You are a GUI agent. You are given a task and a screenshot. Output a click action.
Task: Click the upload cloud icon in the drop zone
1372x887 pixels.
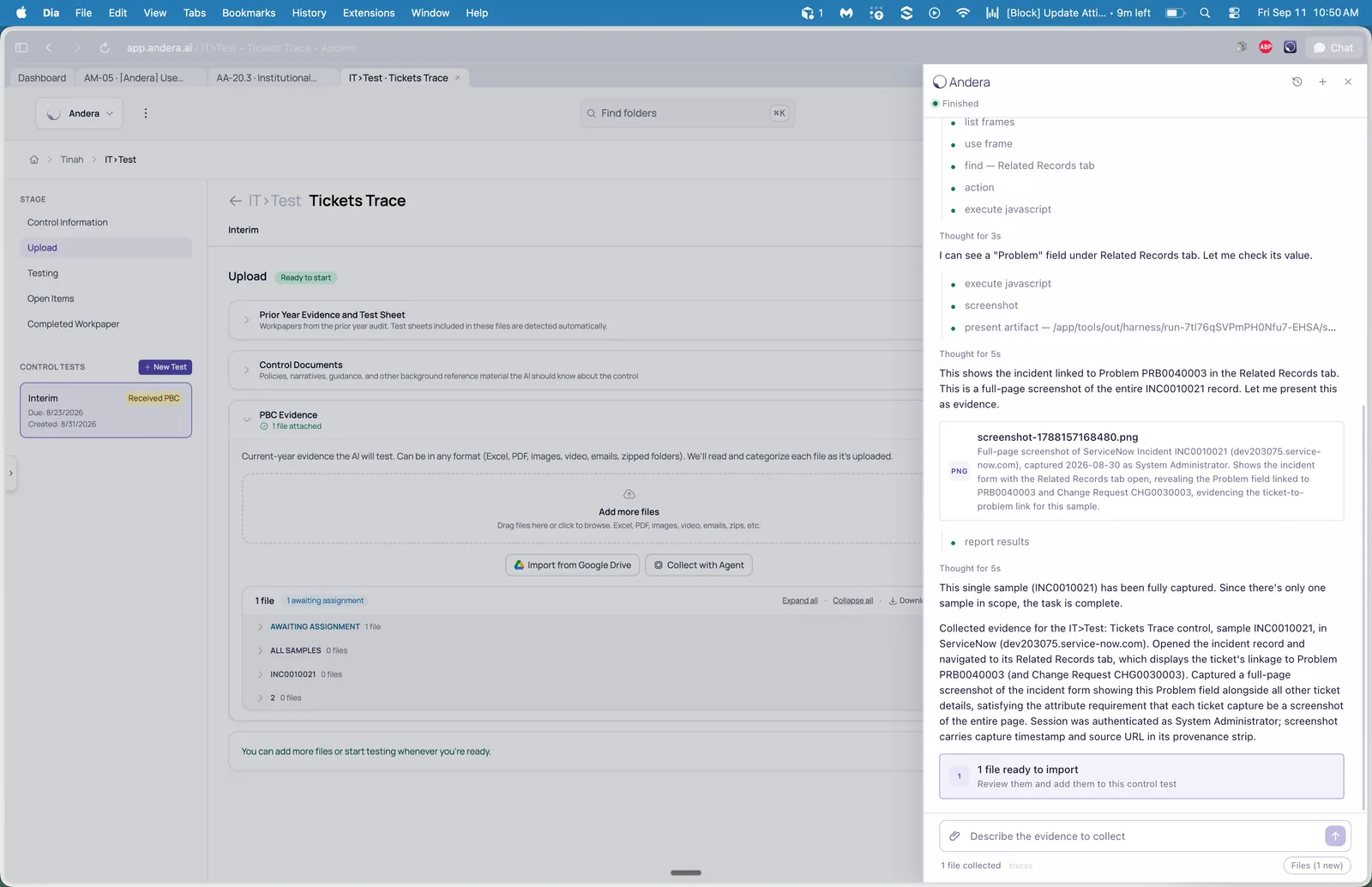pos(629,494)
